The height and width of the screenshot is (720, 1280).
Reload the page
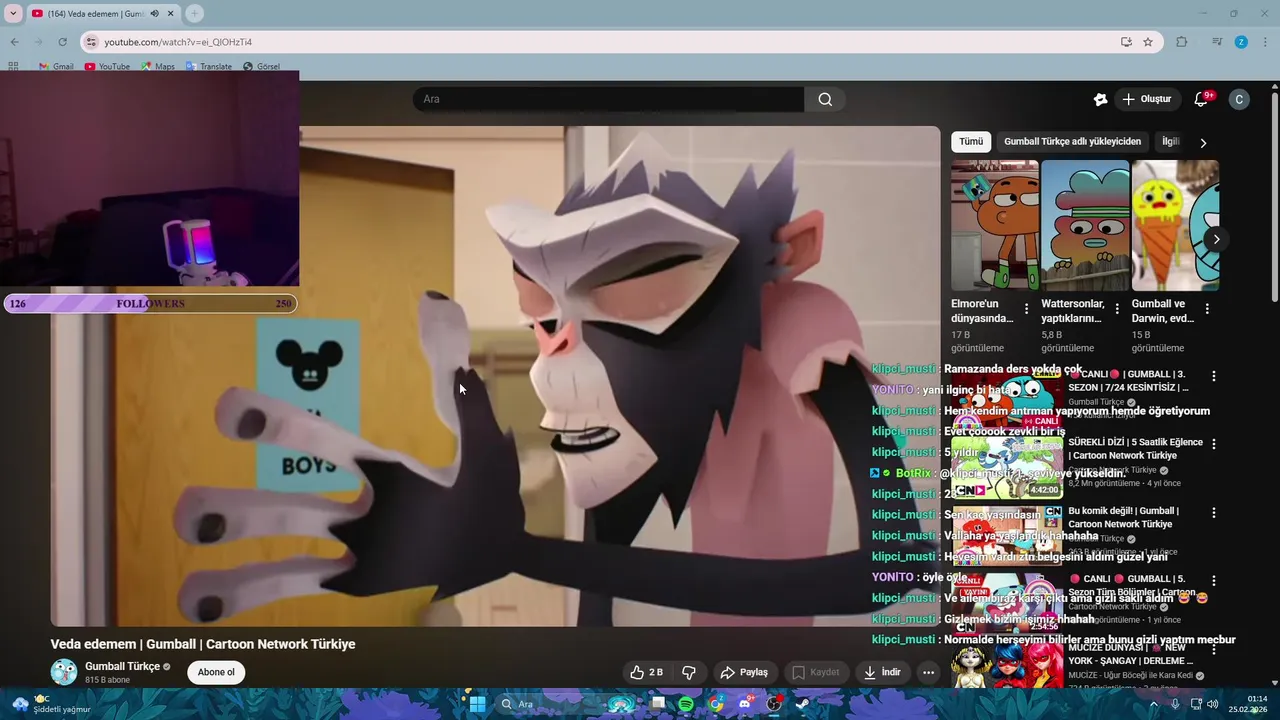pyautogui.click(x=62, y=42)
